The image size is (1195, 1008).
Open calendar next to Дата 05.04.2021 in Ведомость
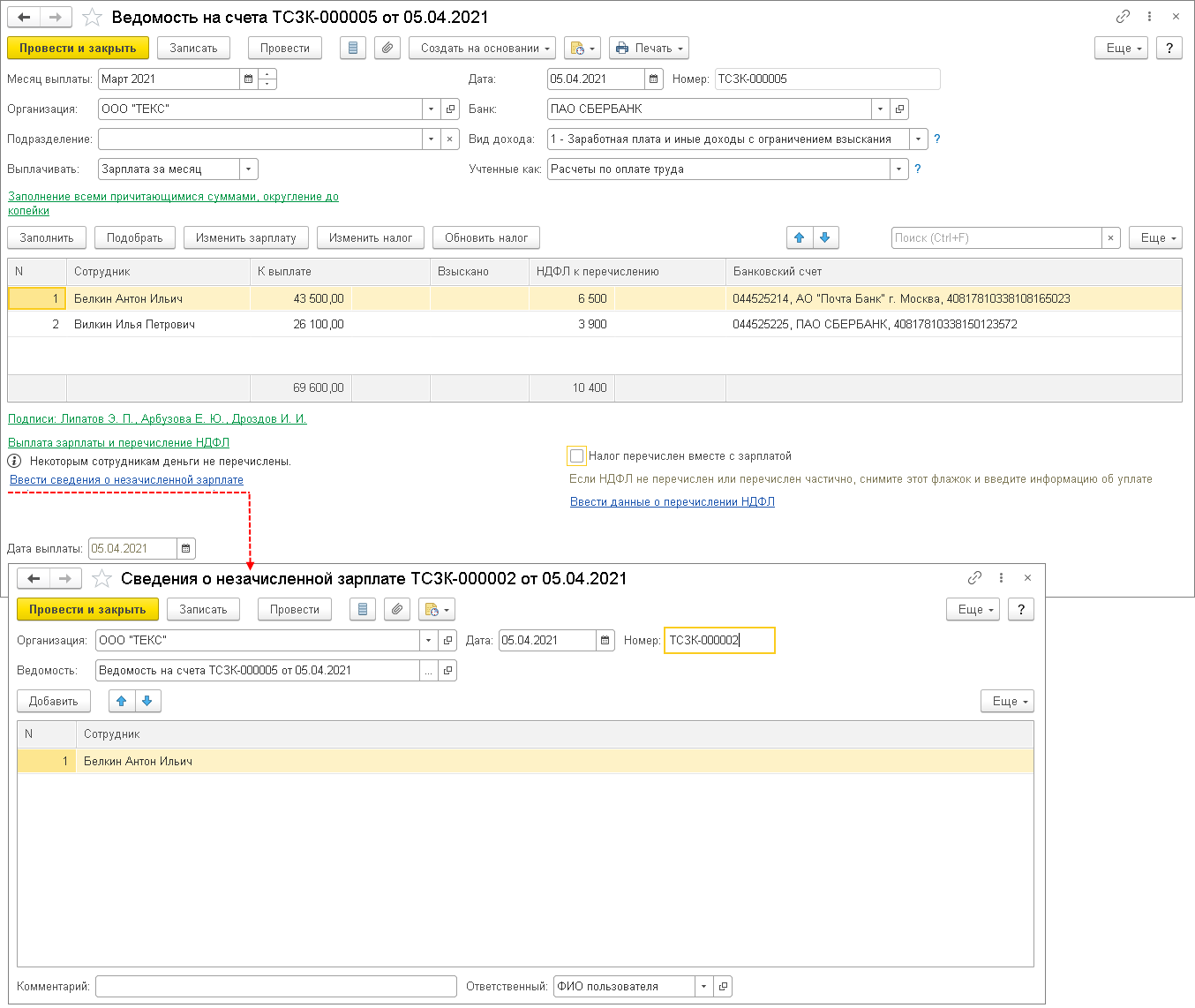pyautogui.click(x=653, y=79)
